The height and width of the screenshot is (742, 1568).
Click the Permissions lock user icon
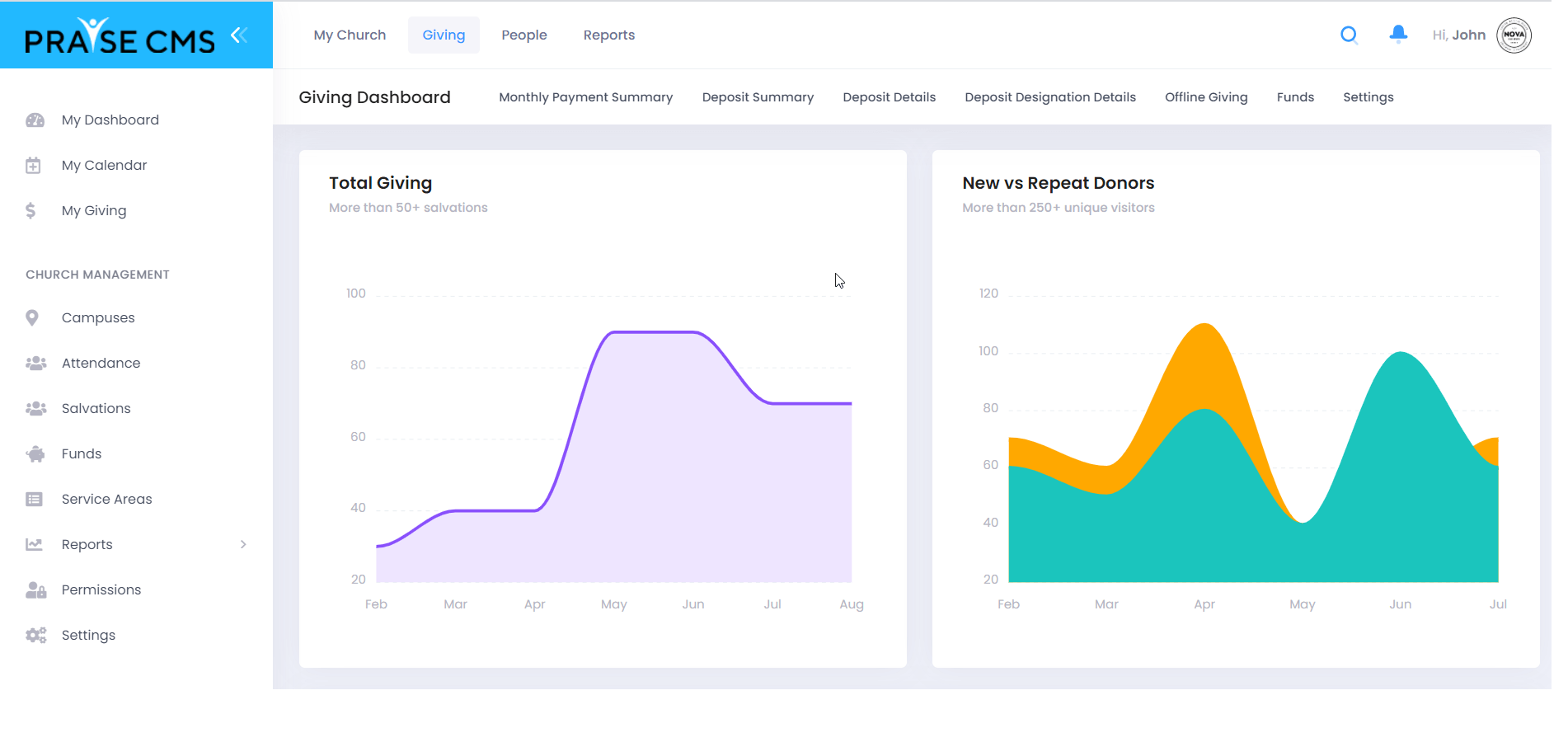(x=35, y=590)
